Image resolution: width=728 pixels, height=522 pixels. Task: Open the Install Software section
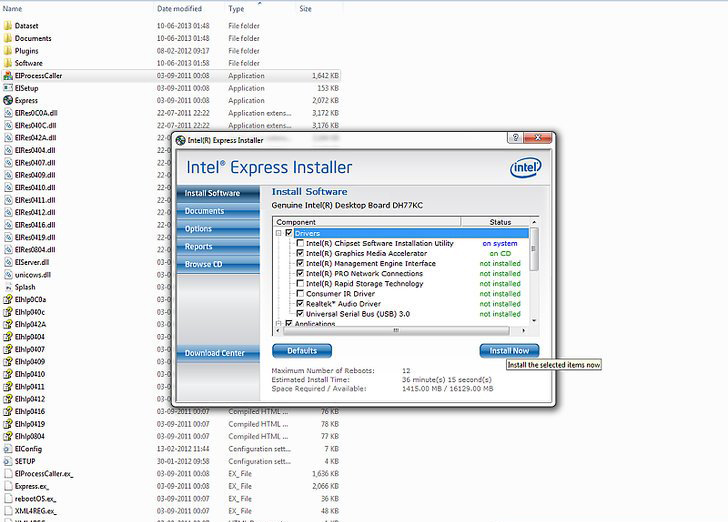(x=218, y=193)
